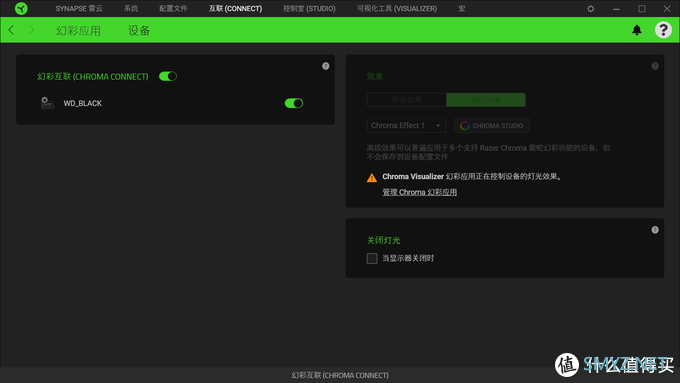Image resolution: width=680 pixels, height=383 pixels.
Task: Go forward with the right arrow
Action: coord(31,30)
